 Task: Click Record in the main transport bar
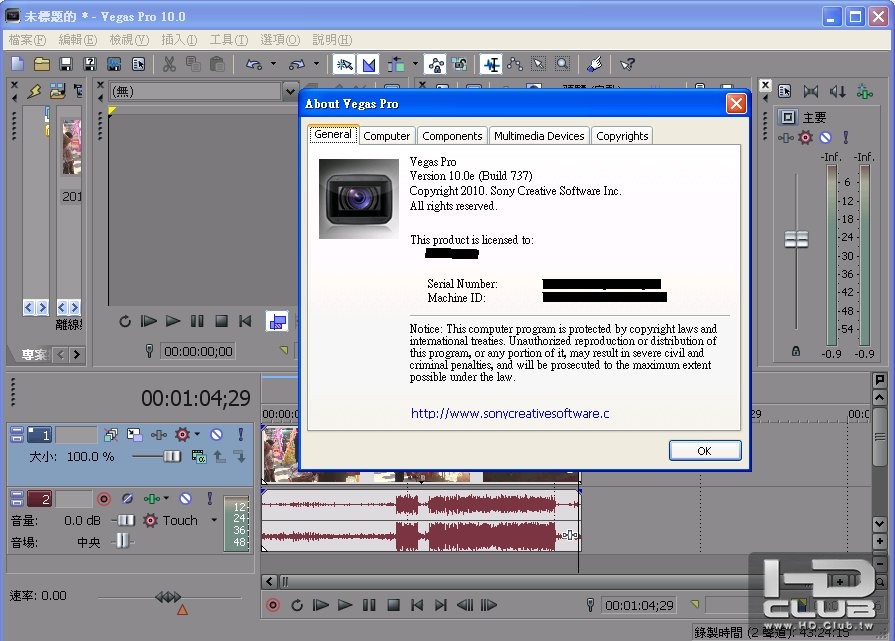coord(273,605)
